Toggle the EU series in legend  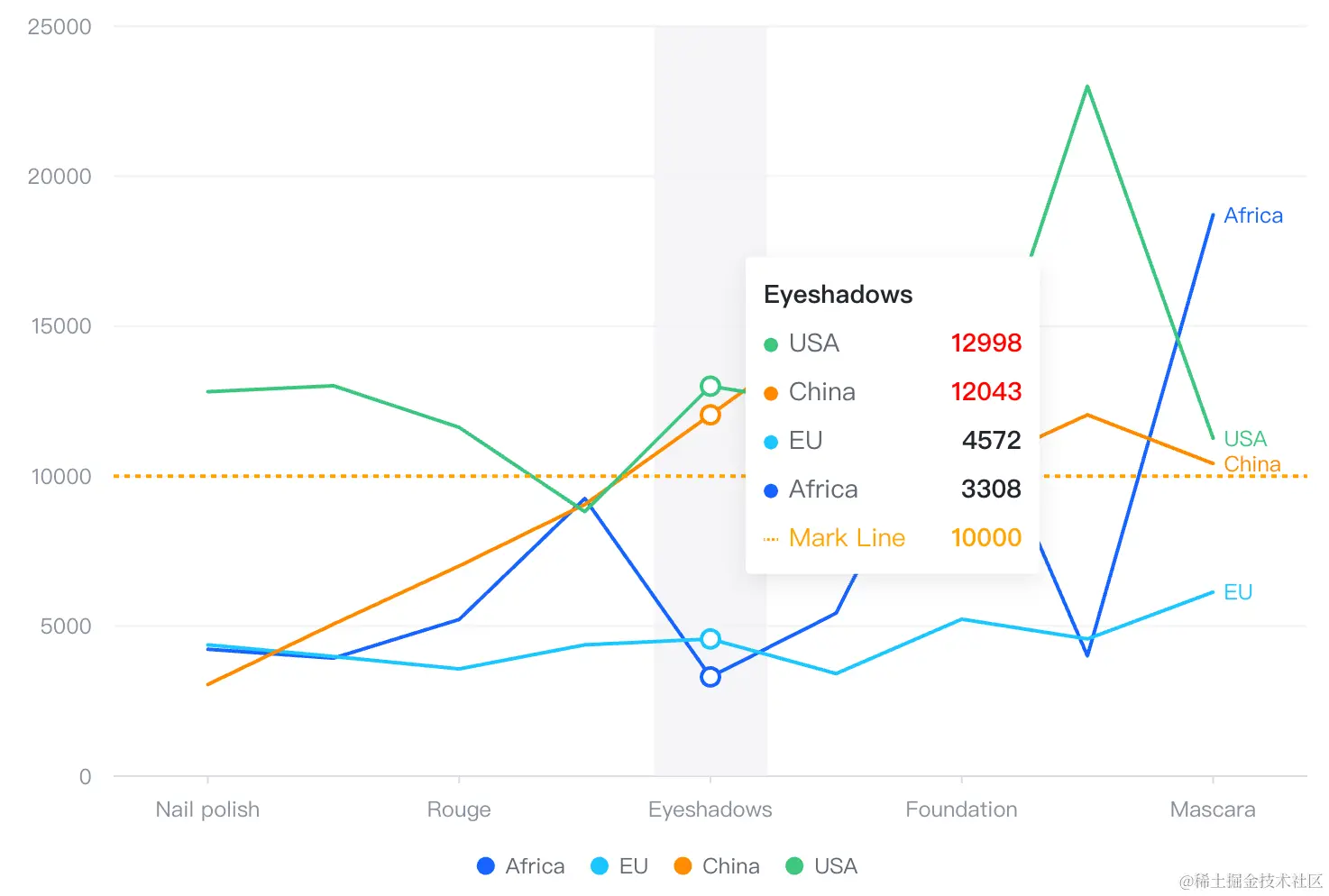tap(619, 866)
